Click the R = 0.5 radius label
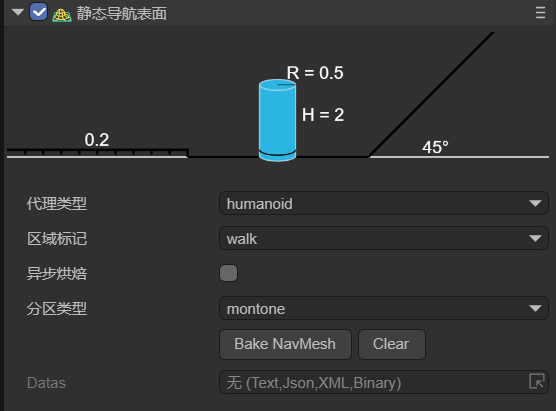The width and height of the screenshot is (556, 411). 315,73
